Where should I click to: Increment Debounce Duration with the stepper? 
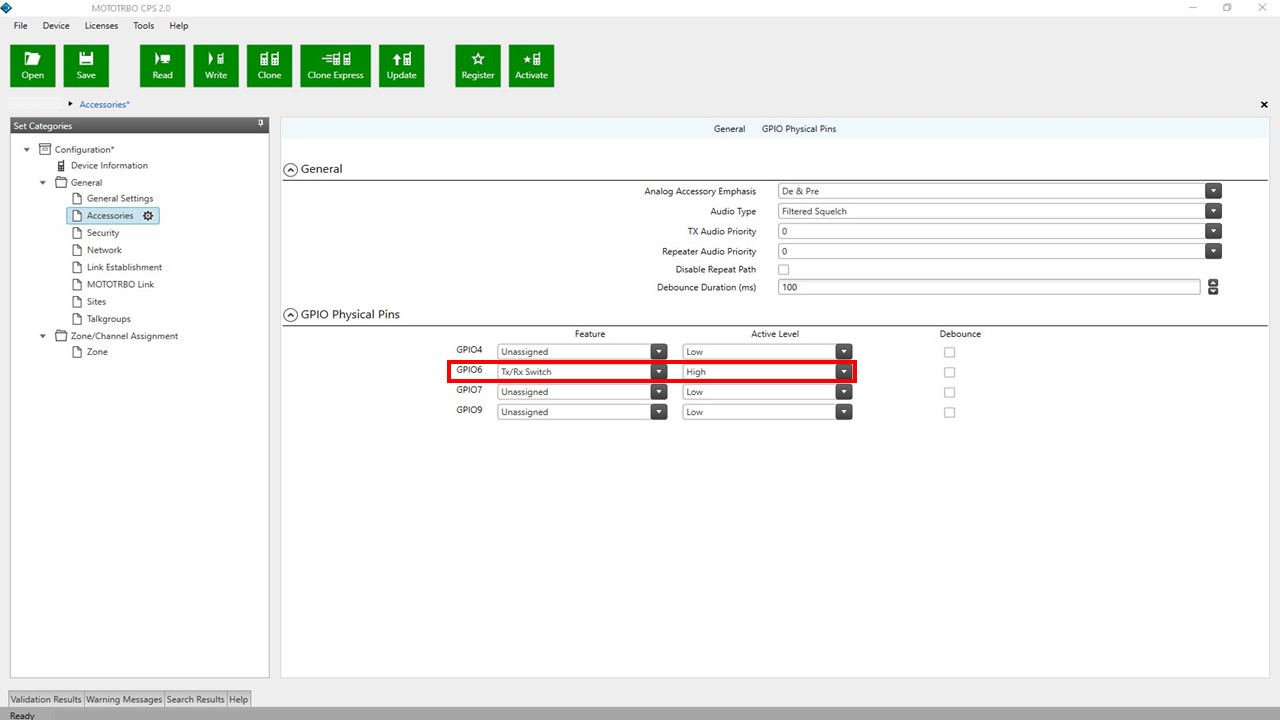[1213, 282]
